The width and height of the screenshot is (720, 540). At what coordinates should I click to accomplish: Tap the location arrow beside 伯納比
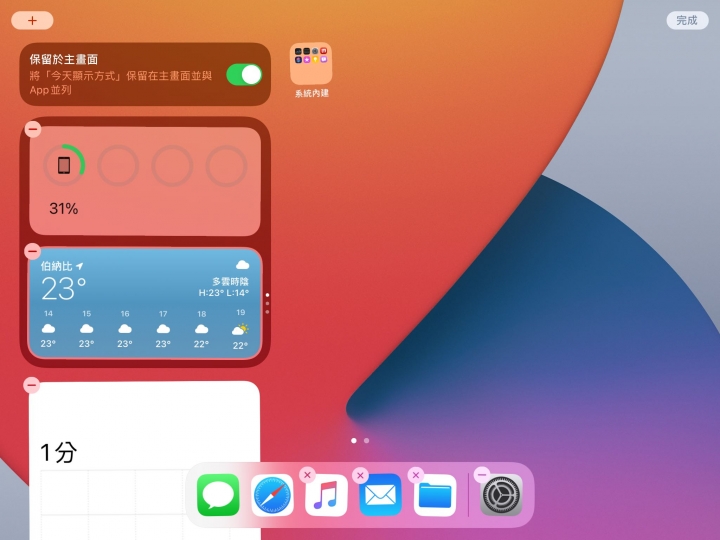[x=80, y=266]
